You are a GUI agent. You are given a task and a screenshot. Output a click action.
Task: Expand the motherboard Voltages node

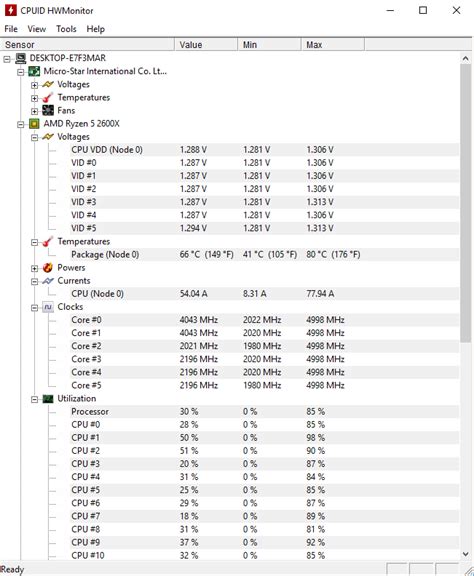pos(35,85)
